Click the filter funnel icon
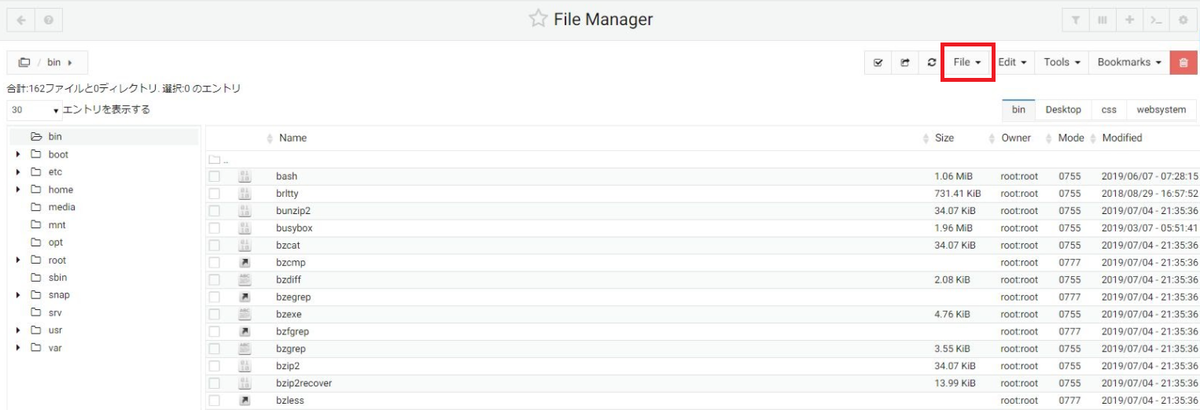 (1075, 19)
